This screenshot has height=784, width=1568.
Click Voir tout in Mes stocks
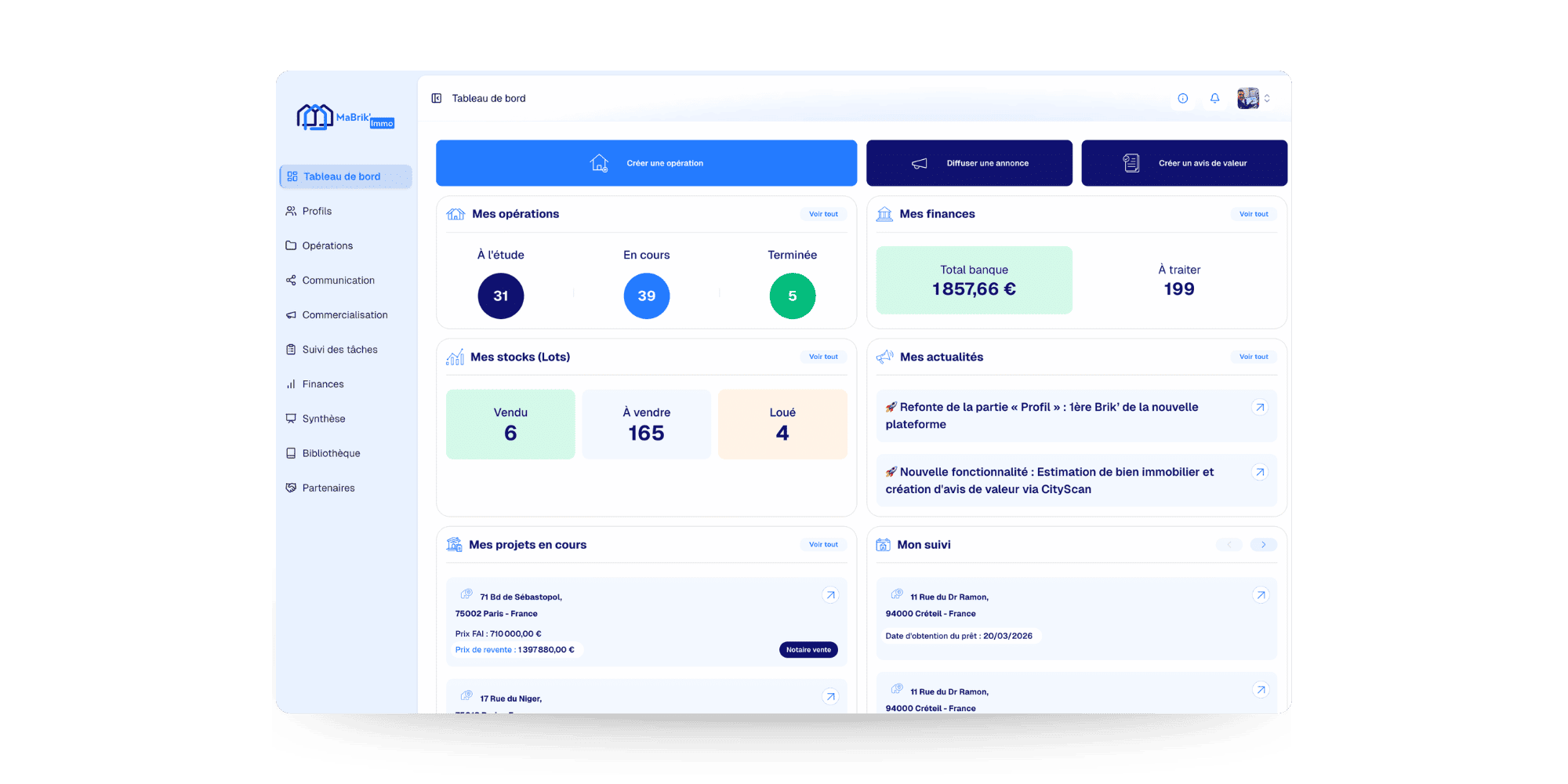click(x=823, y=357)
